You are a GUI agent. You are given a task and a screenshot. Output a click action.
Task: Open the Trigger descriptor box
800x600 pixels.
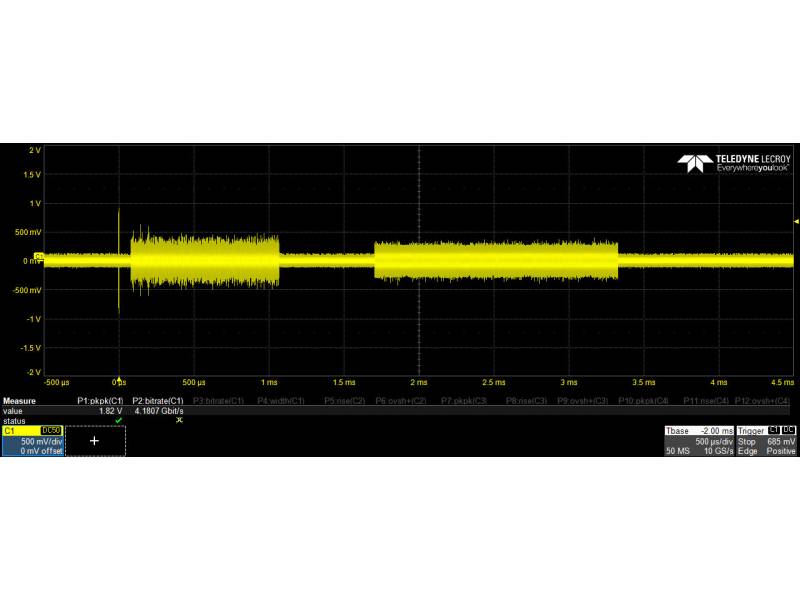coord(750,430)
